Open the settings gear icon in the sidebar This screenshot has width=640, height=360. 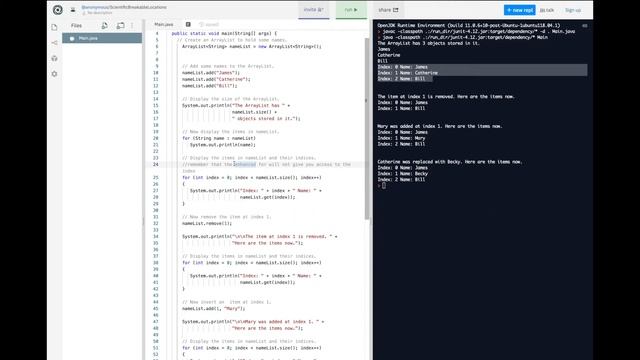(x=54, y=74)
